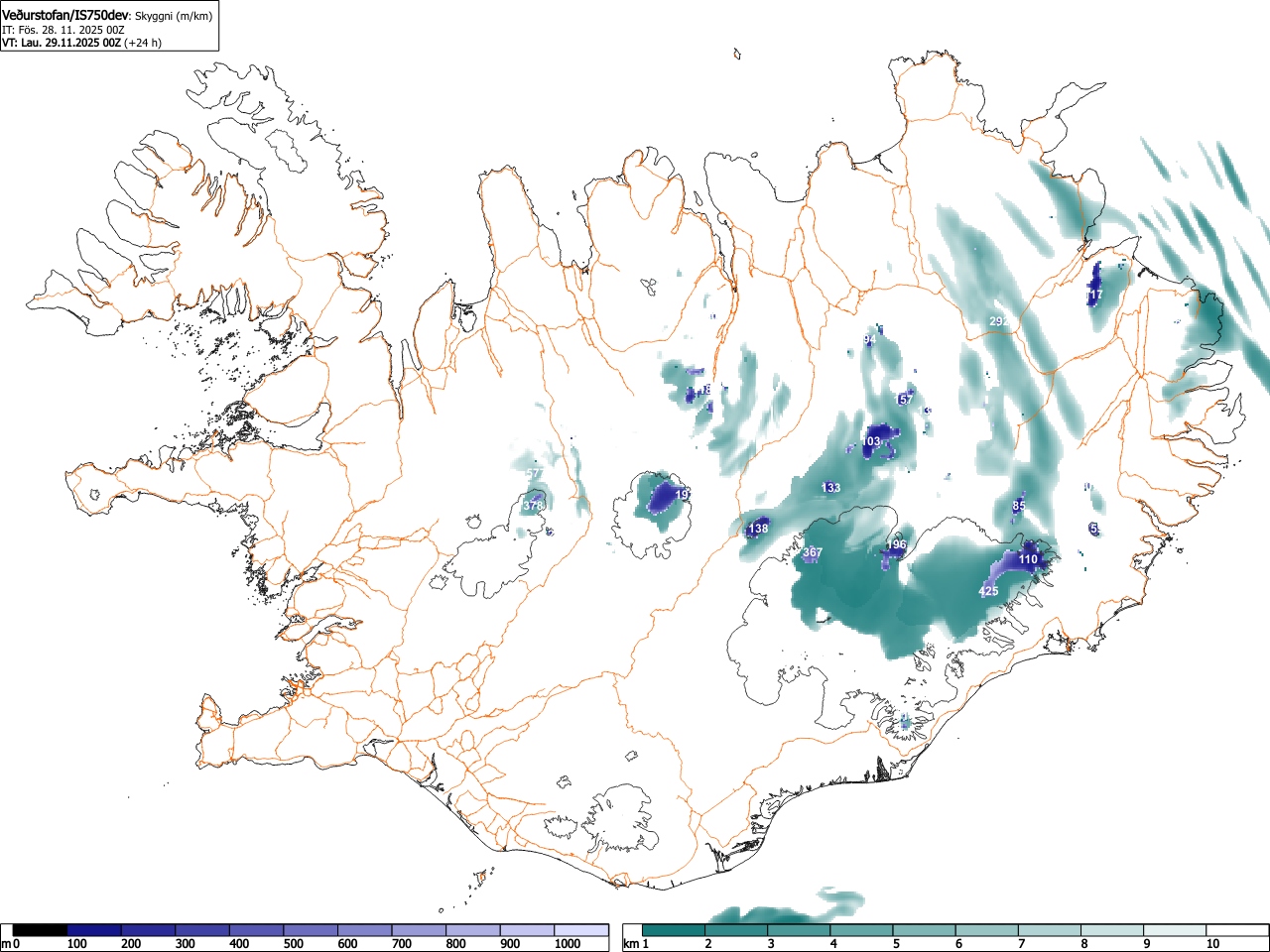
Task: Click the 103 visibility value on the map
Action: pyautogui.click(x=871, y=442)
